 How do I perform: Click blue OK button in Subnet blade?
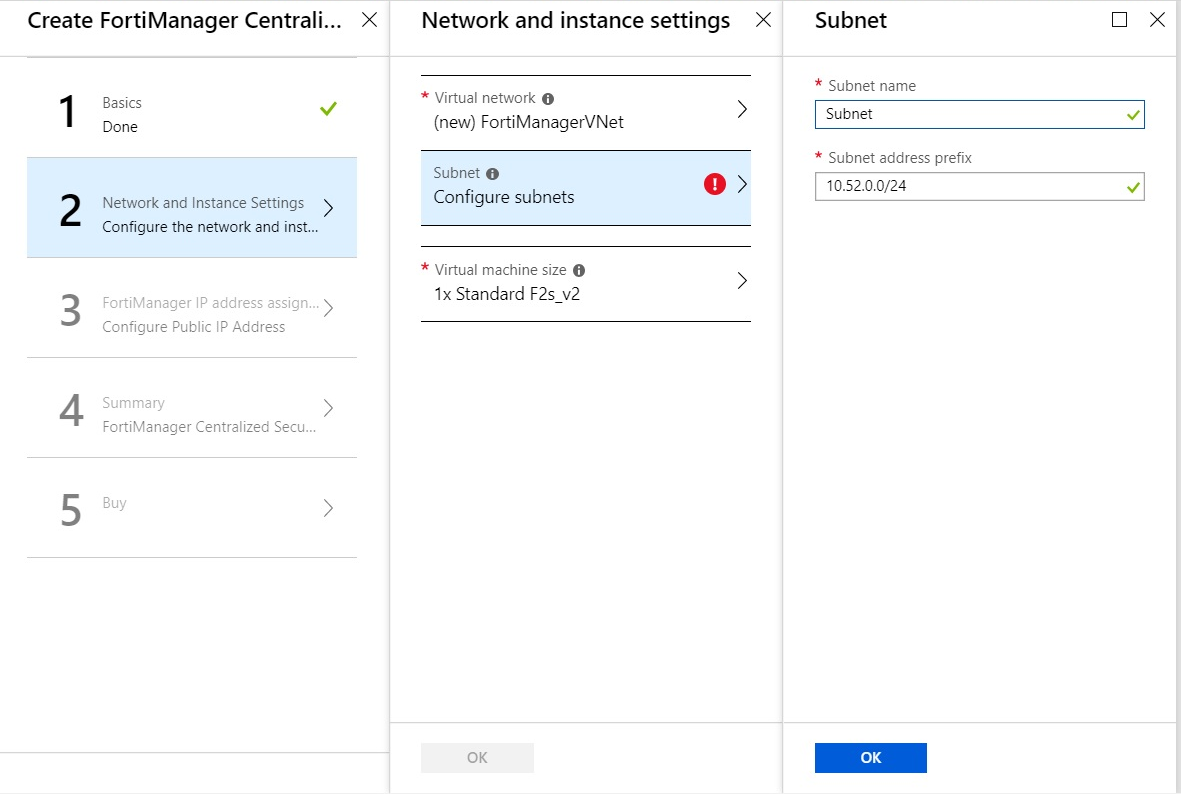(x=870, y=758)
